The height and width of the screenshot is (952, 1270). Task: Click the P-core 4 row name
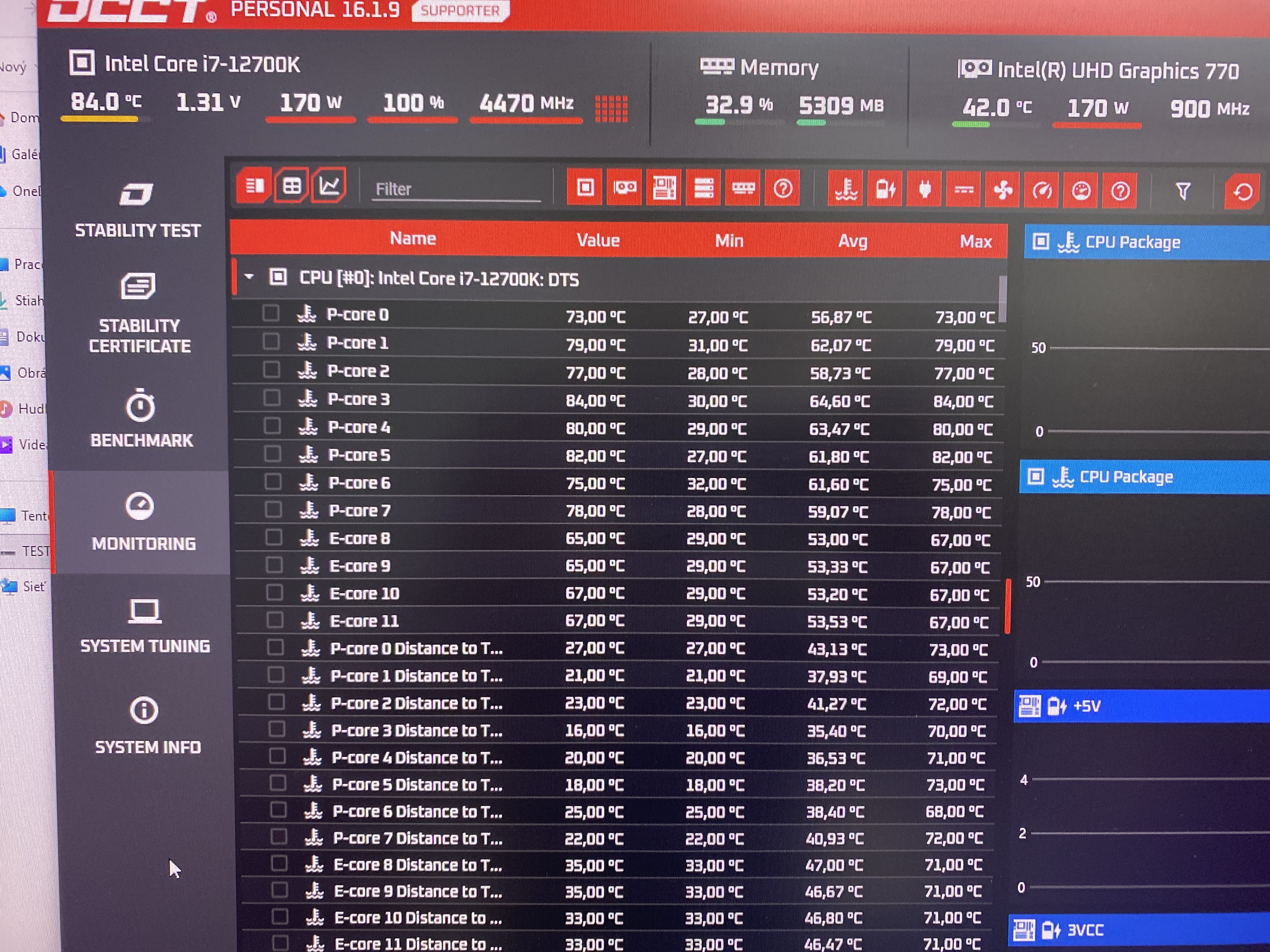(x=359, y=427)
